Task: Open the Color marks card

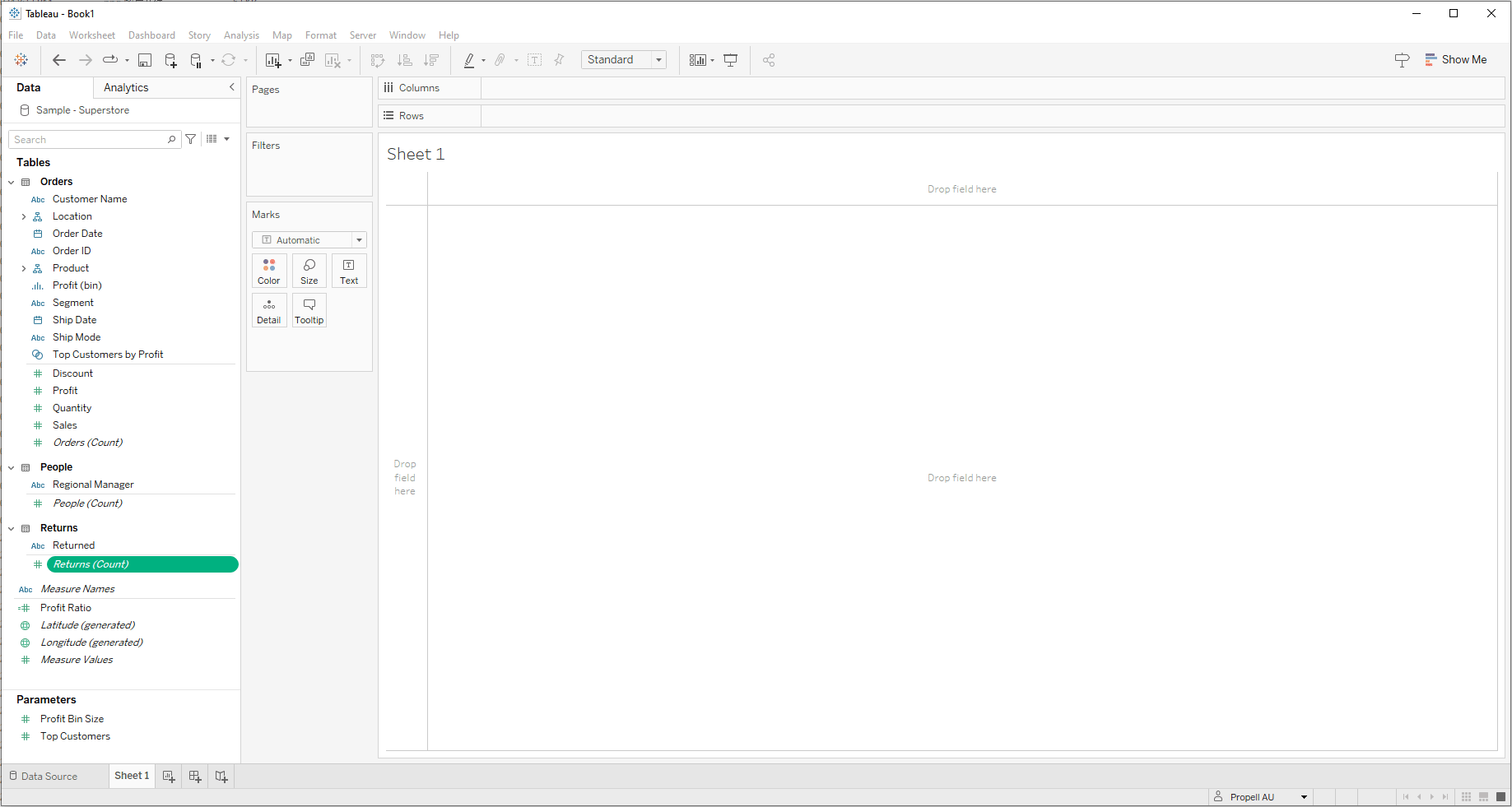Action: pyautogui.click(x=269, y=271)
